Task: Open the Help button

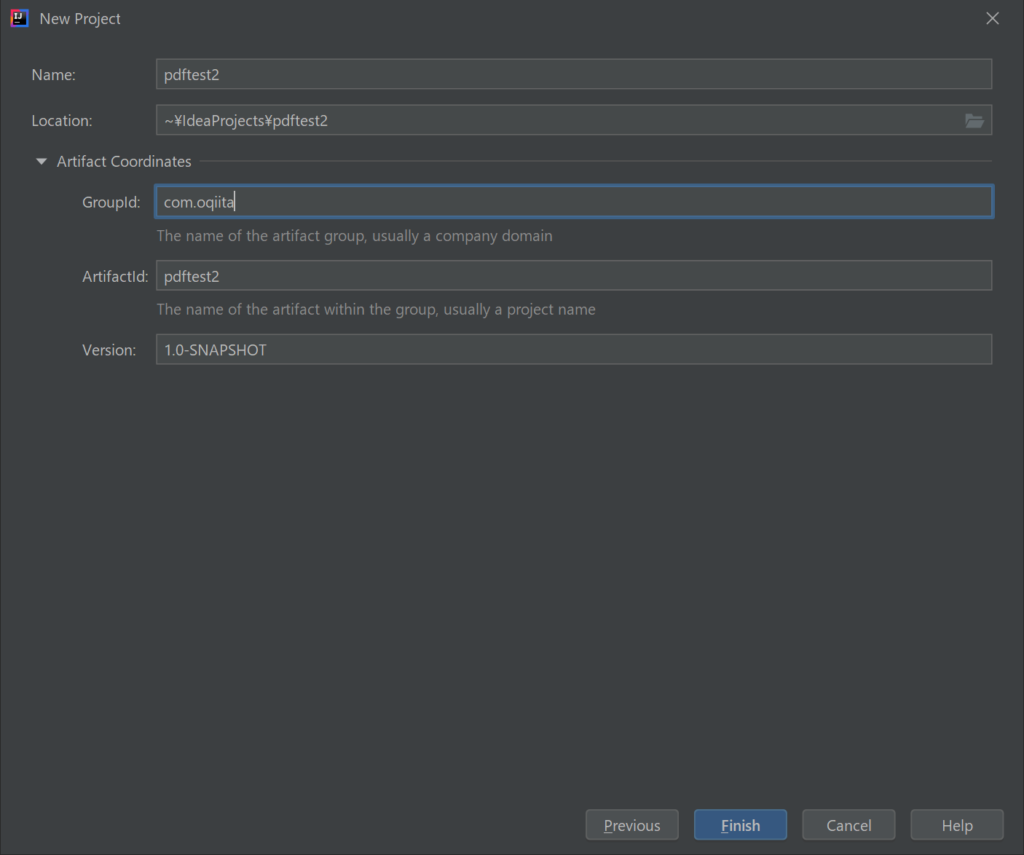Action: point(956,825)
